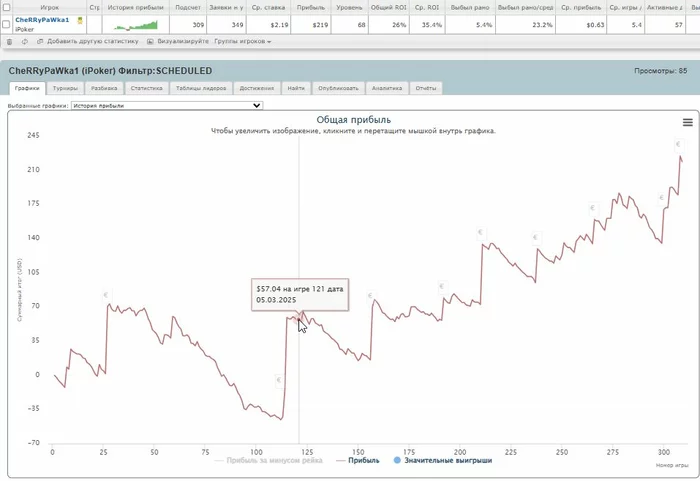Viewport: 700px width, 481px height.
Task: Tick the CheRRyPaWka1 row checkbox
Action: pos(6,24)
